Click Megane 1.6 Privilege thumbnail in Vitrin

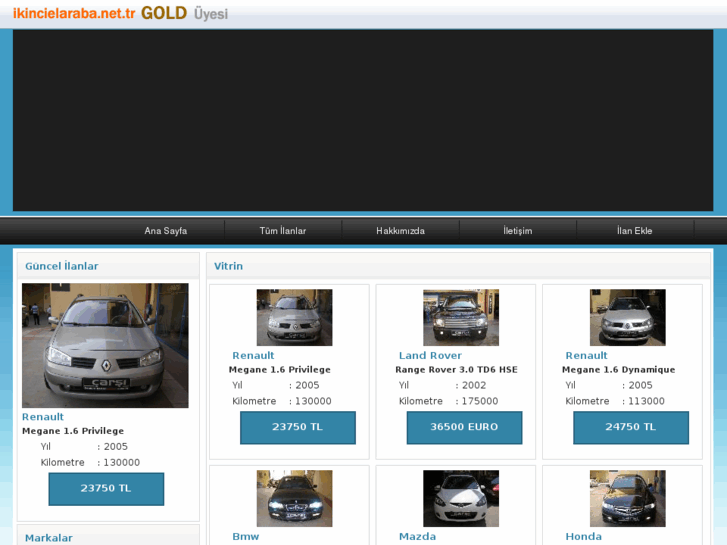point(294,318)
